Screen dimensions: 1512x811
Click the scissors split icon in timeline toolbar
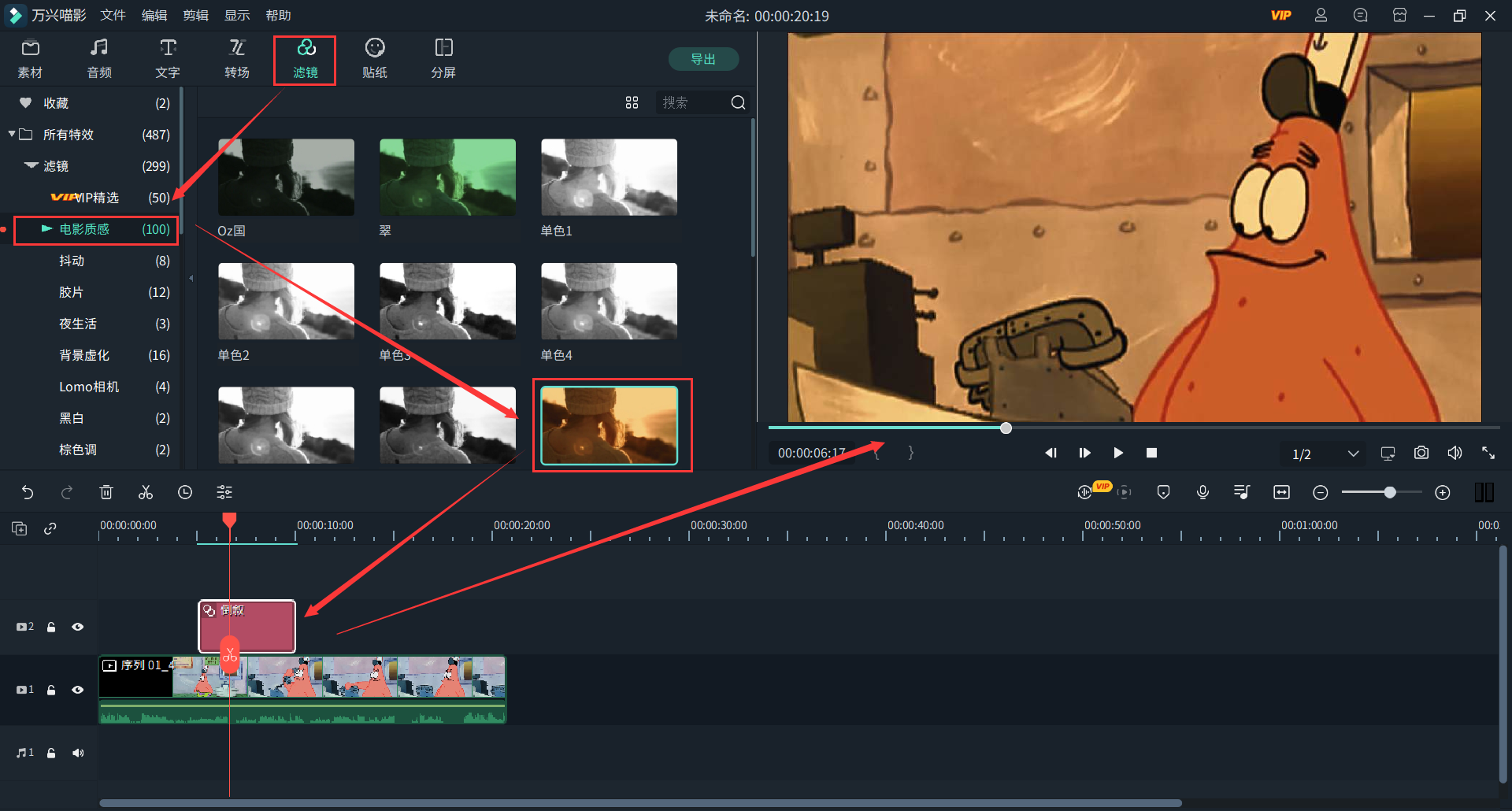pyautogui.click(x=146, y=493)
